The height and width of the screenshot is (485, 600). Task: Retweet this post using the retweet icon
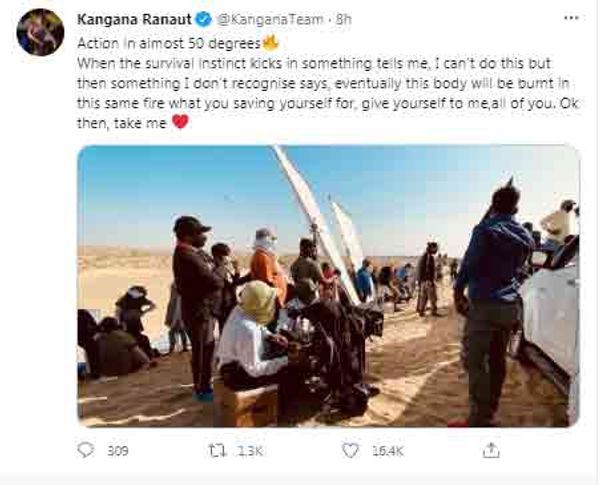[x=217, y=451]
